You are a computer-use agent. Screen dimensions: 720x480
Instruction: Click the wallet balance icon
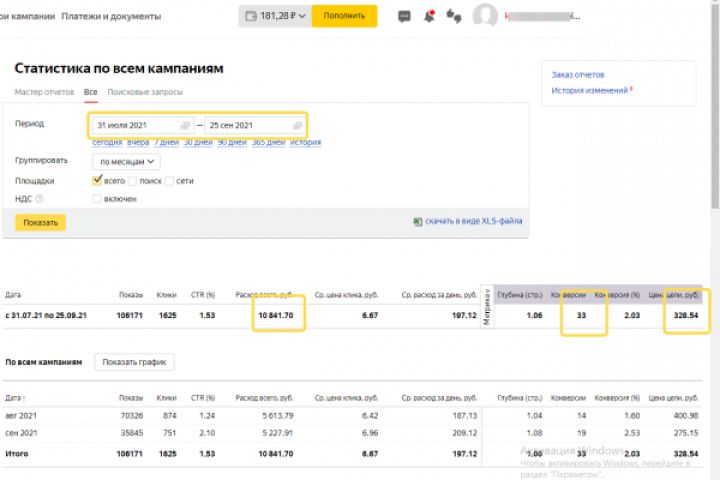pos(249,16)
